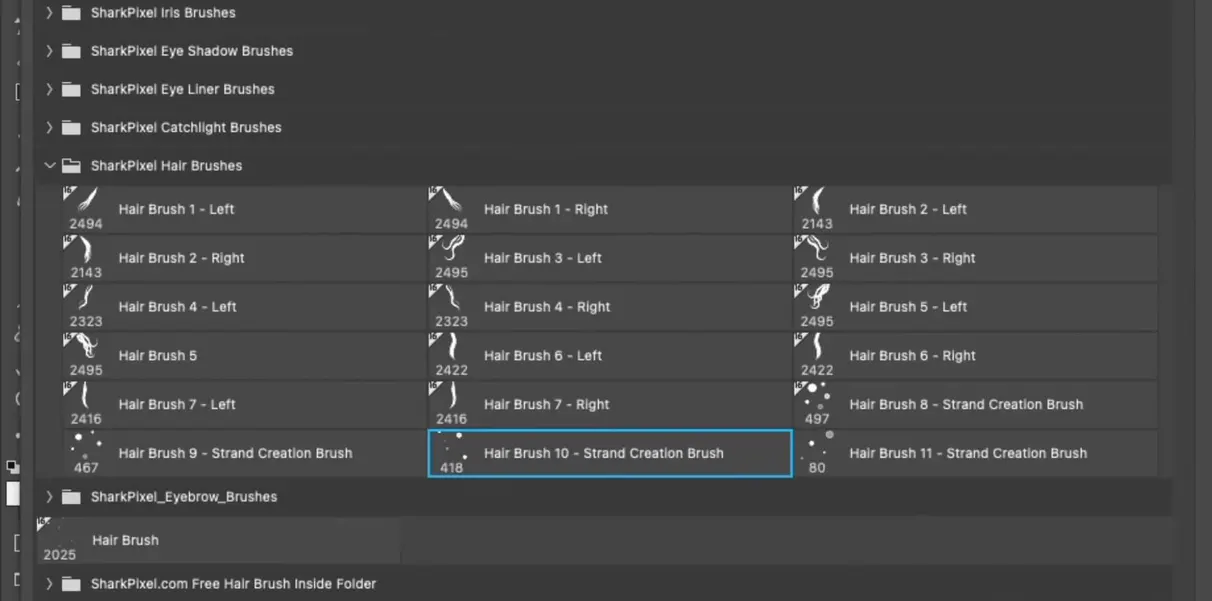This screenshot has height=601, width=1212.
Task: Click the "Hair Brush 10 - Strand Creation Brush" label
Action: pos(604,454)
